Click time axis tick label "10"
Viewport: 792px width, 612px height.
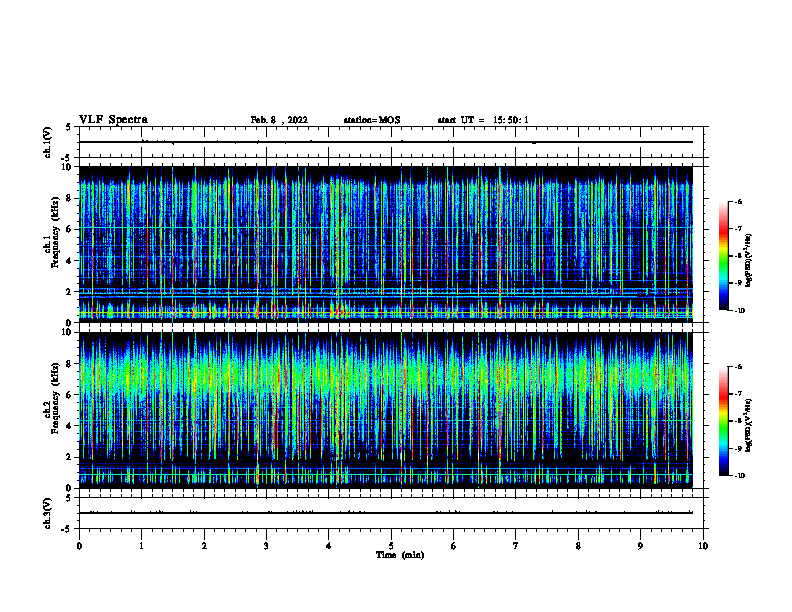point(703,546)
